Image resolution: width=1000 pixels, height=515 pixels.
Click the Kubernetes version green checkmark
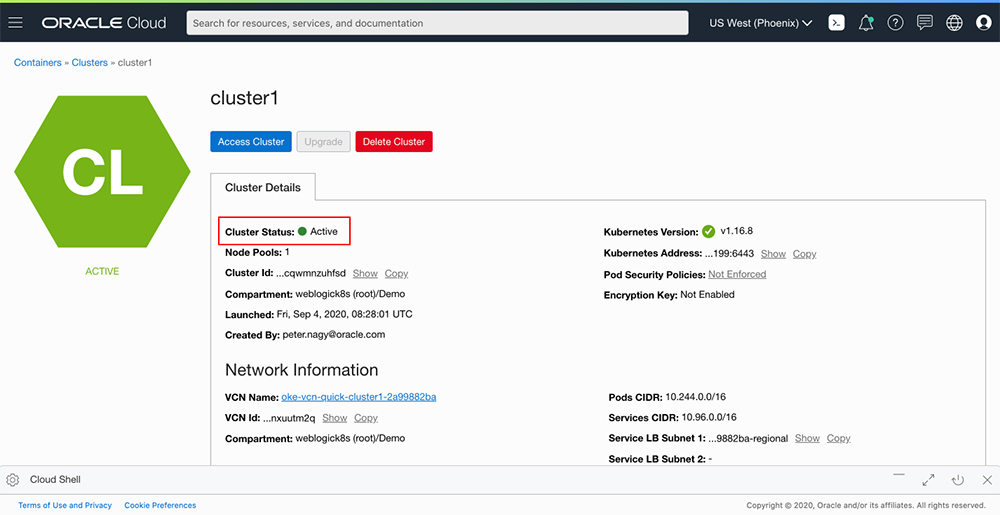[709, 231]
